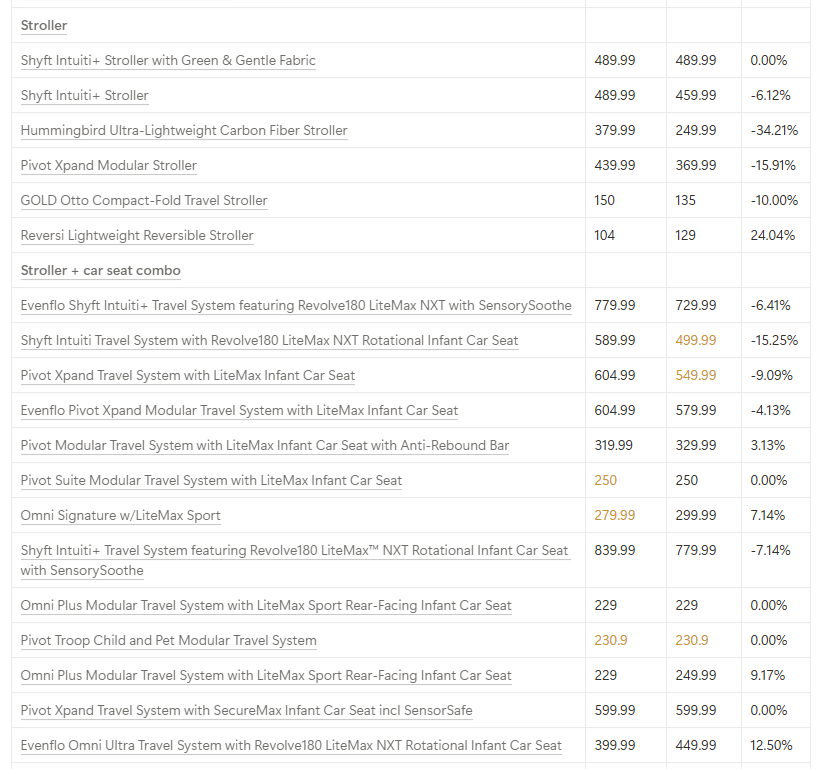Select the 329.99 price cell
Viewport: 816px width, 769px height.
point(696,445)
